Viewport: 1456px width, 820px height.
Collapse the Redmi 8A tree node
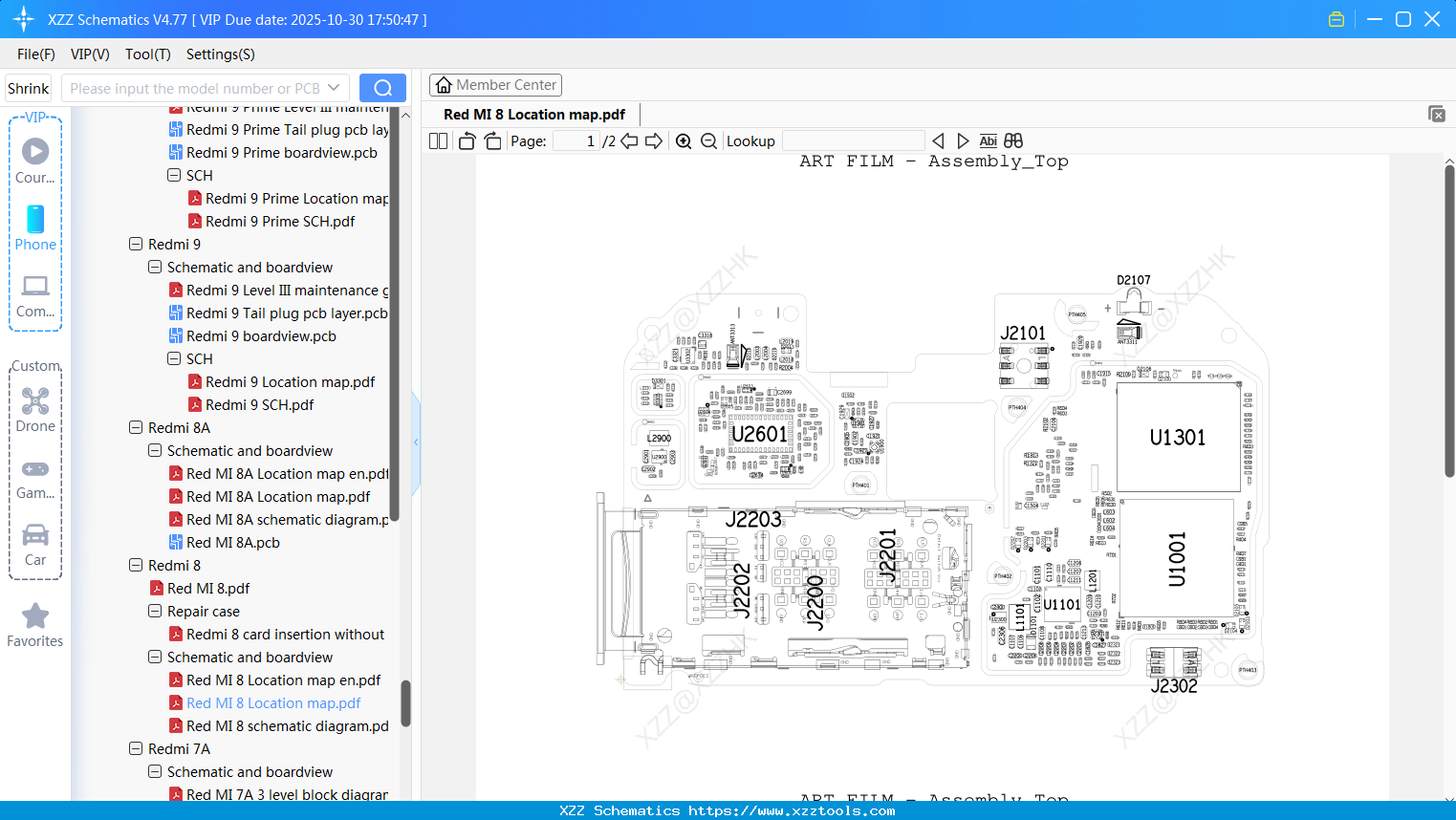click(x=135, y=427)
